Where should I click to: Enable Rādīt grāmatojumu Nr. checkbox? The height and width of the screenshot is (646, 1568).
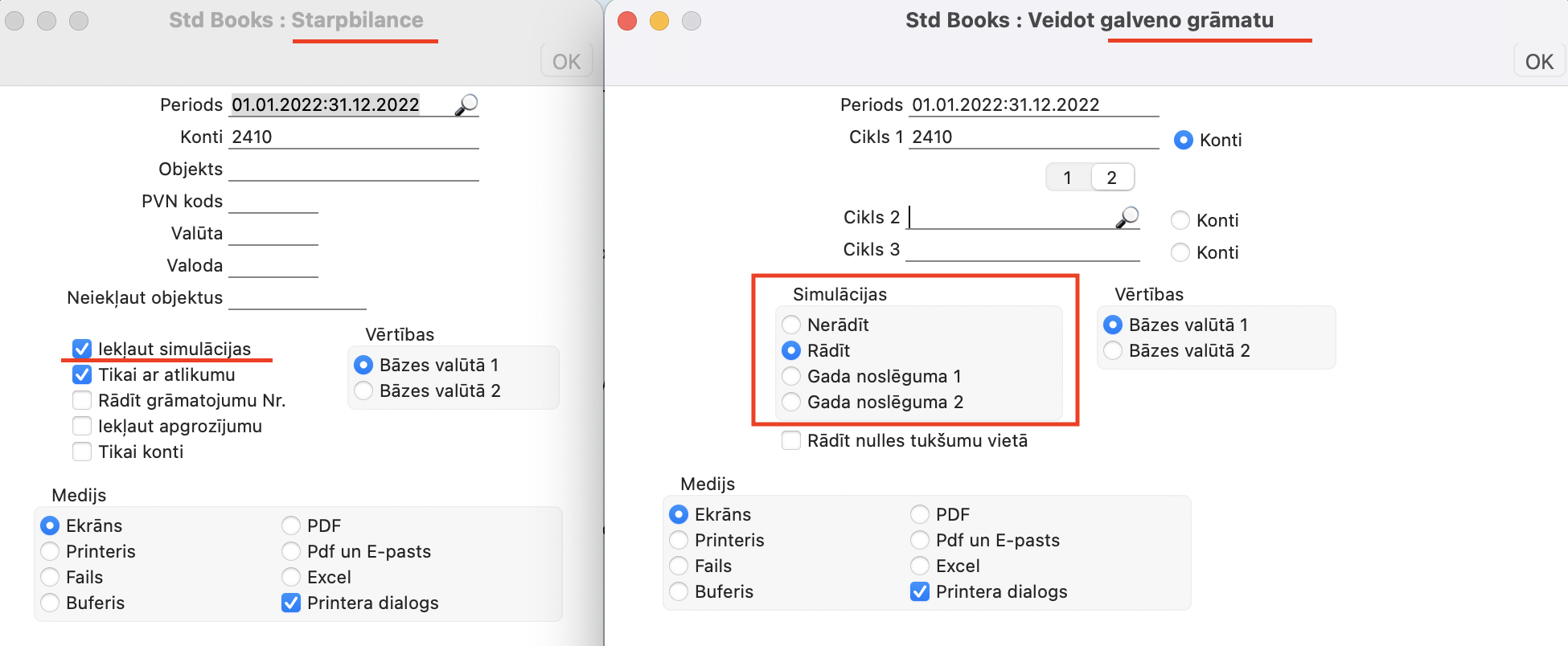pyautogui.click(x=82, y=400)
